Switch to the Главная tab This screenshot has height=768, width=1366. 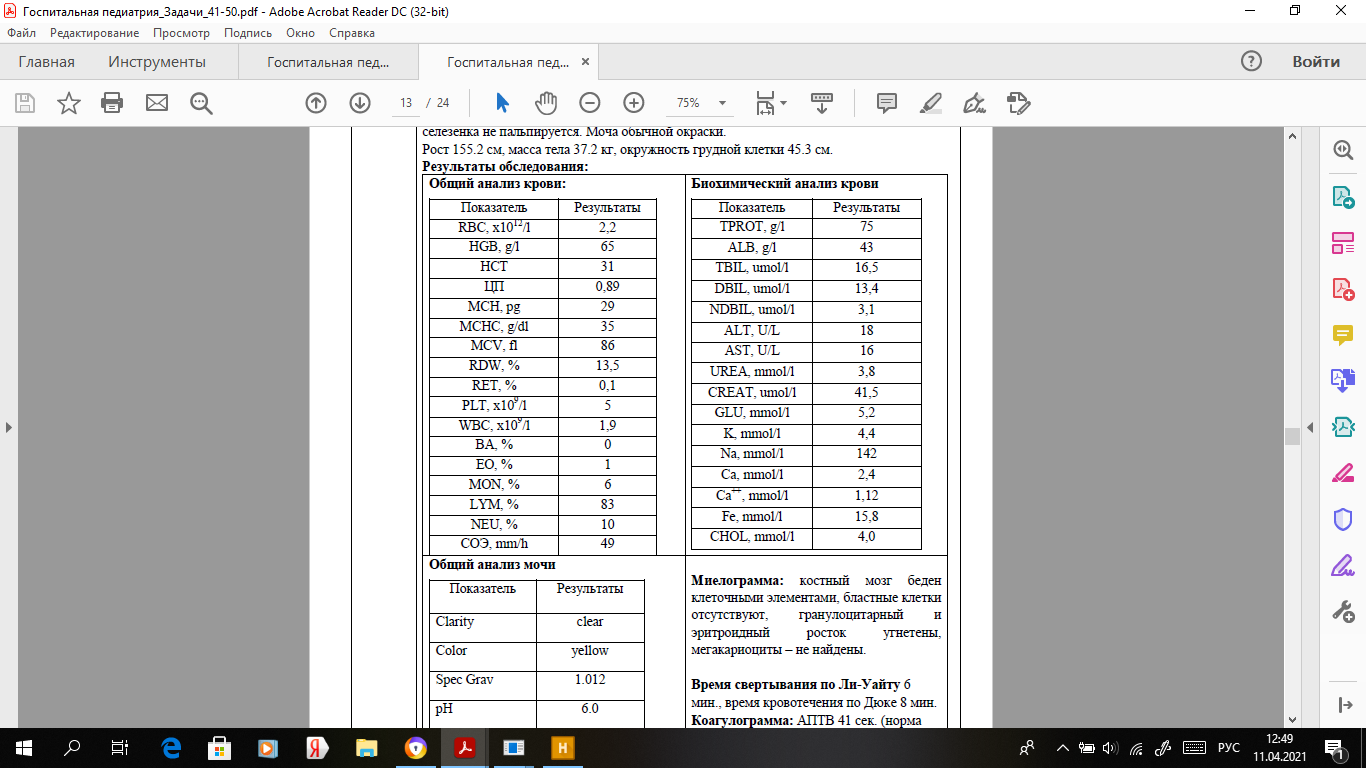coord(46,62)
